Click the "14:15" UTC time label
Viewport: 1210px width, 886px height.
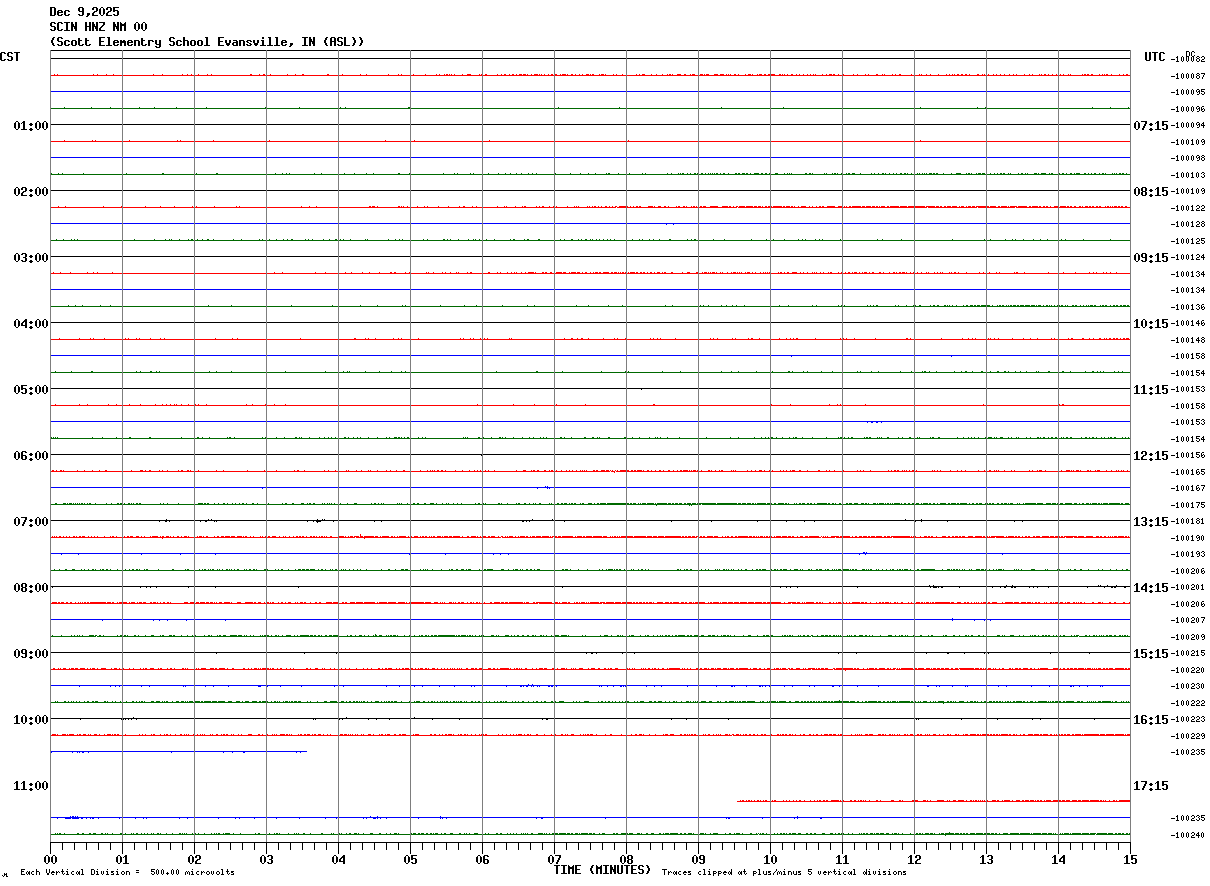[x=1151, y=588]
